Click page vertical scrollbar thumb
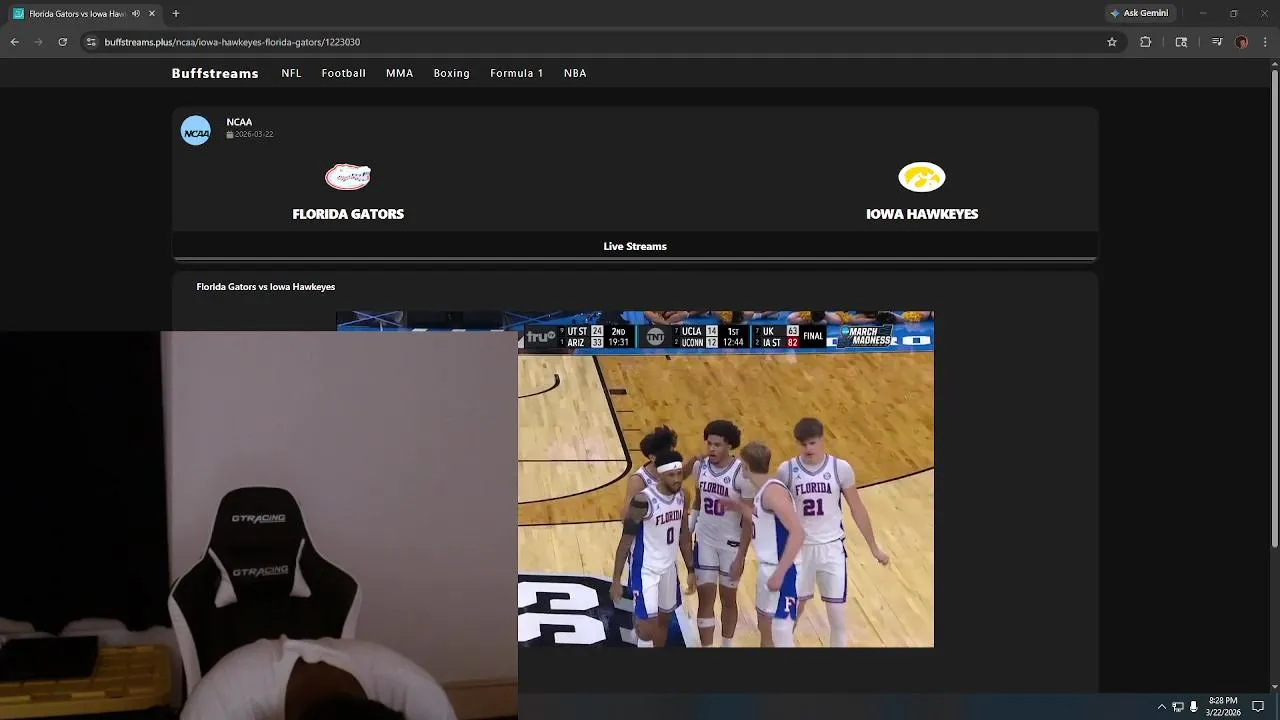 tap(1274, 310)
